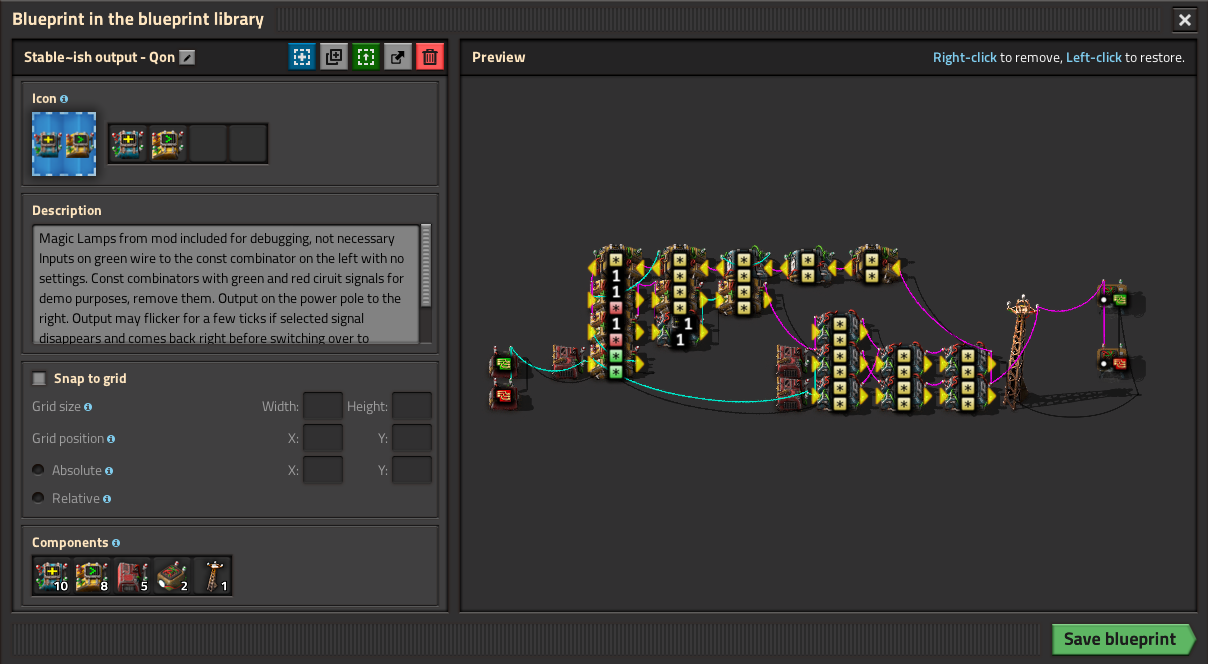
Task: Click the grey add-section button for the blueprint
Action: coord(334,57)
